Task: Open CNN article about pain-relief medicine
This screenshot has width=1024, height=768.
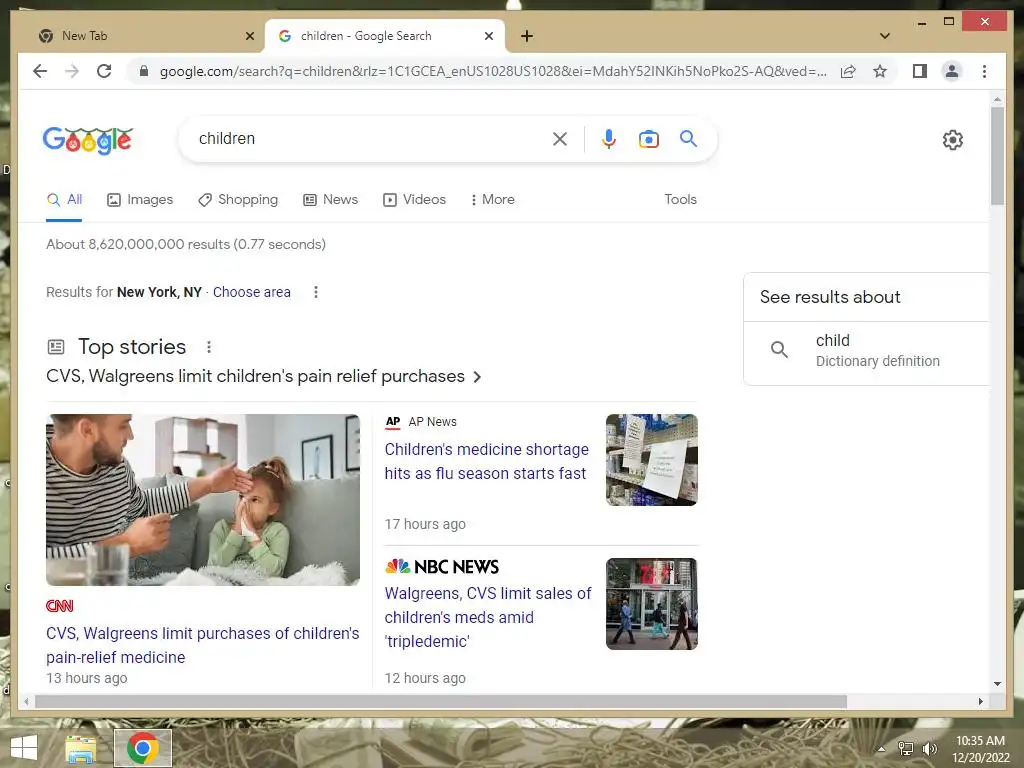Action: (x=202, y=645)
